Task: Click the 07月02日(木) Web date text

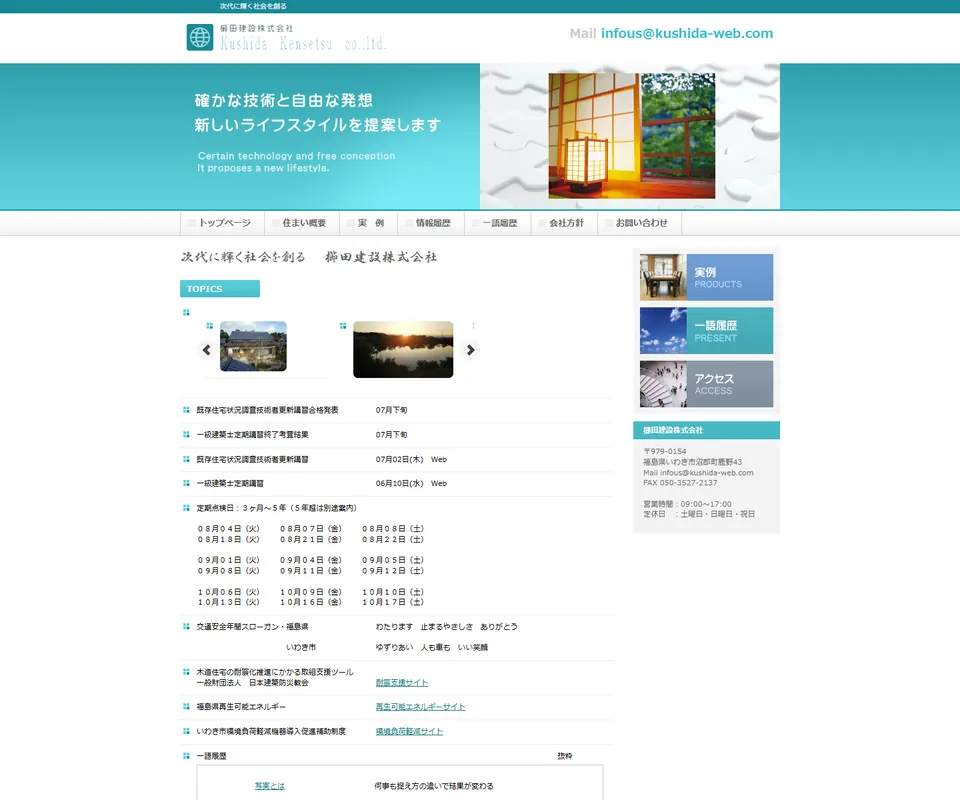Action: click(x=411, y=459)
